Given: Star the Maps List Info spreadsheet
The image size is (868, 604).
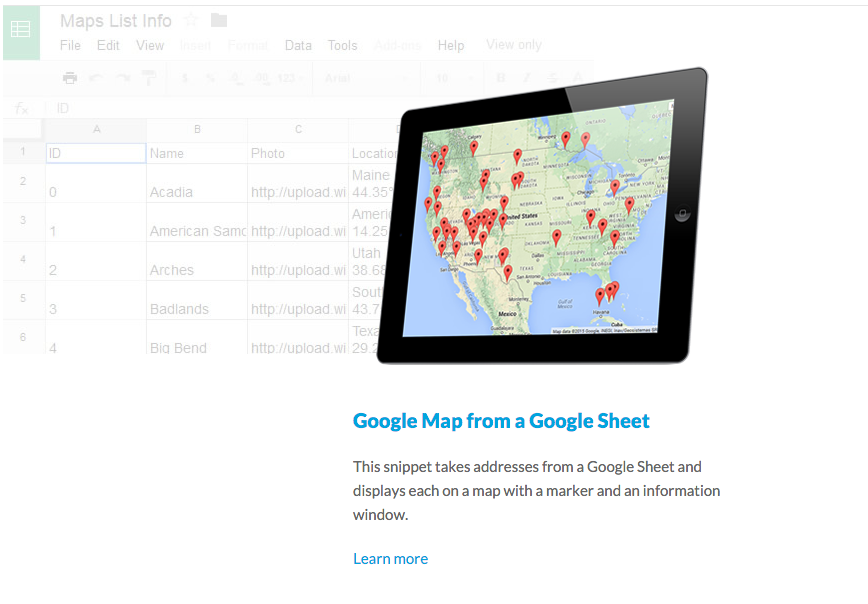Looking at the screenshot, I should click(x=189, y=19).
